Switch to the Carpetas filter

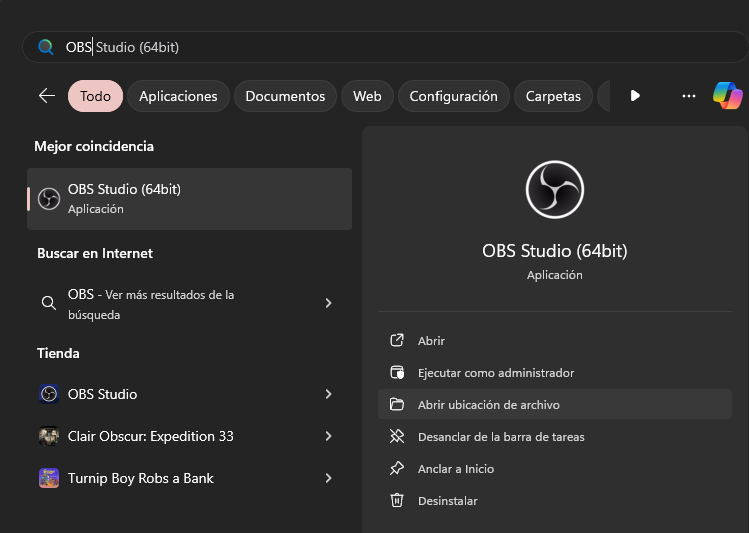[553, 96]
